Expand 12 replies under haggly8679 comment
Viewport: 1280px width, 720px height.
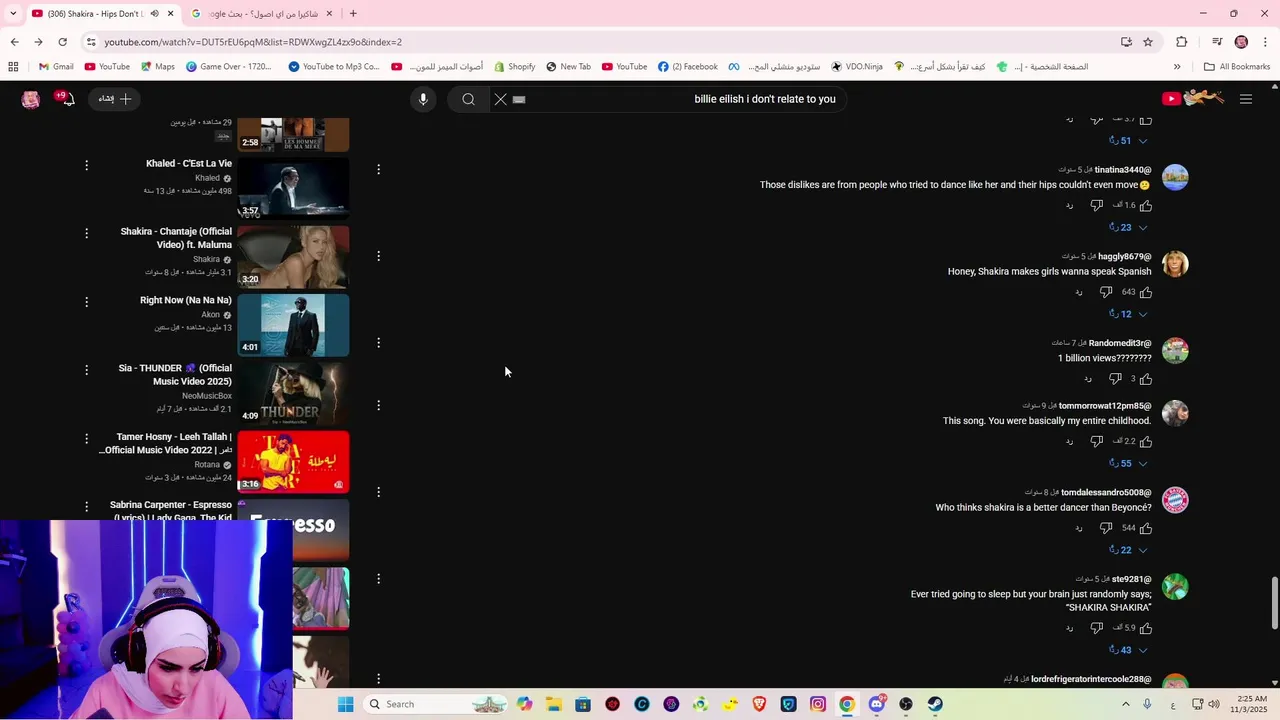click(x=1128, y=315)
